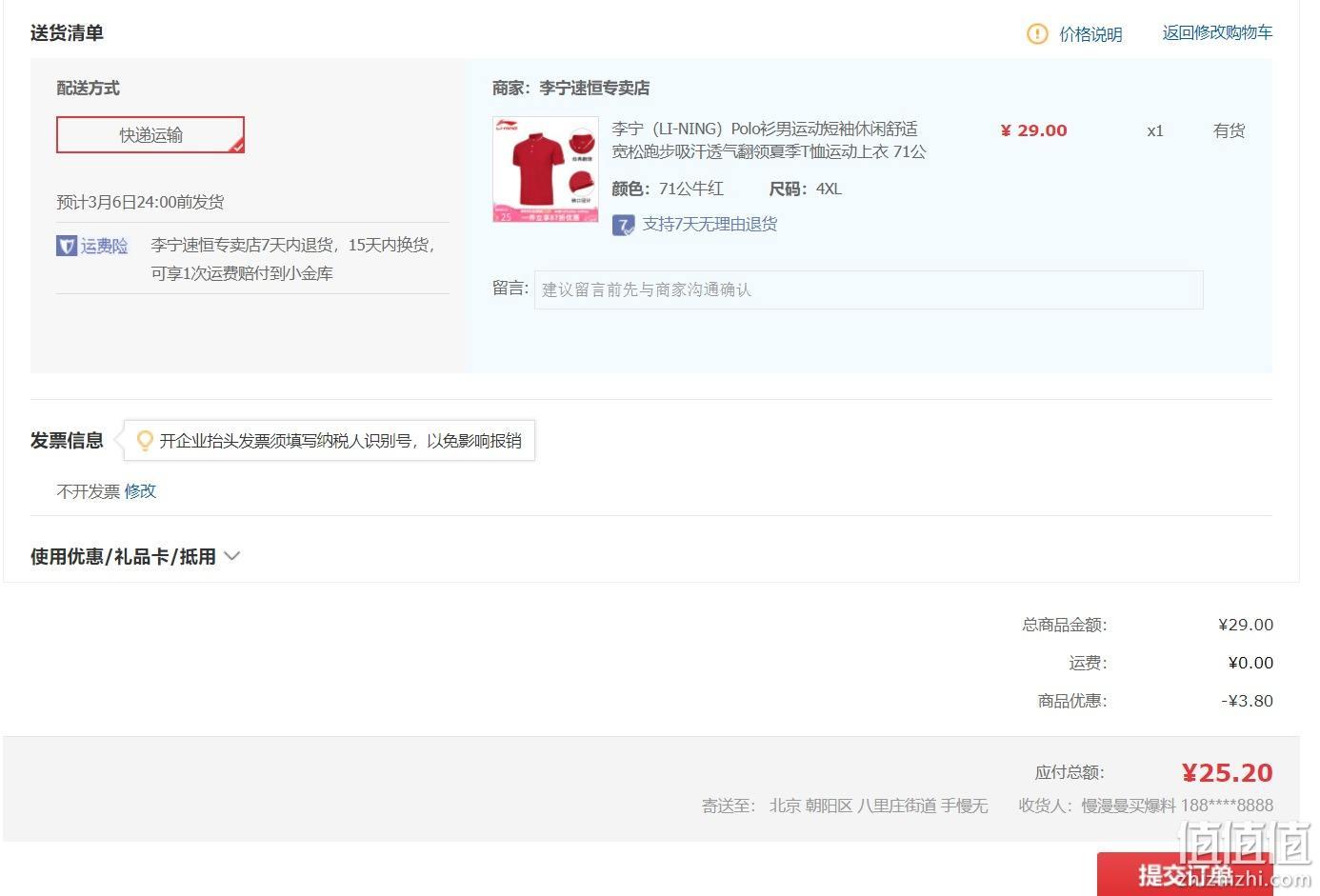Click 提交订单 submit order button
This screenshot has height=896, width=1320.
click(1184, 873)
